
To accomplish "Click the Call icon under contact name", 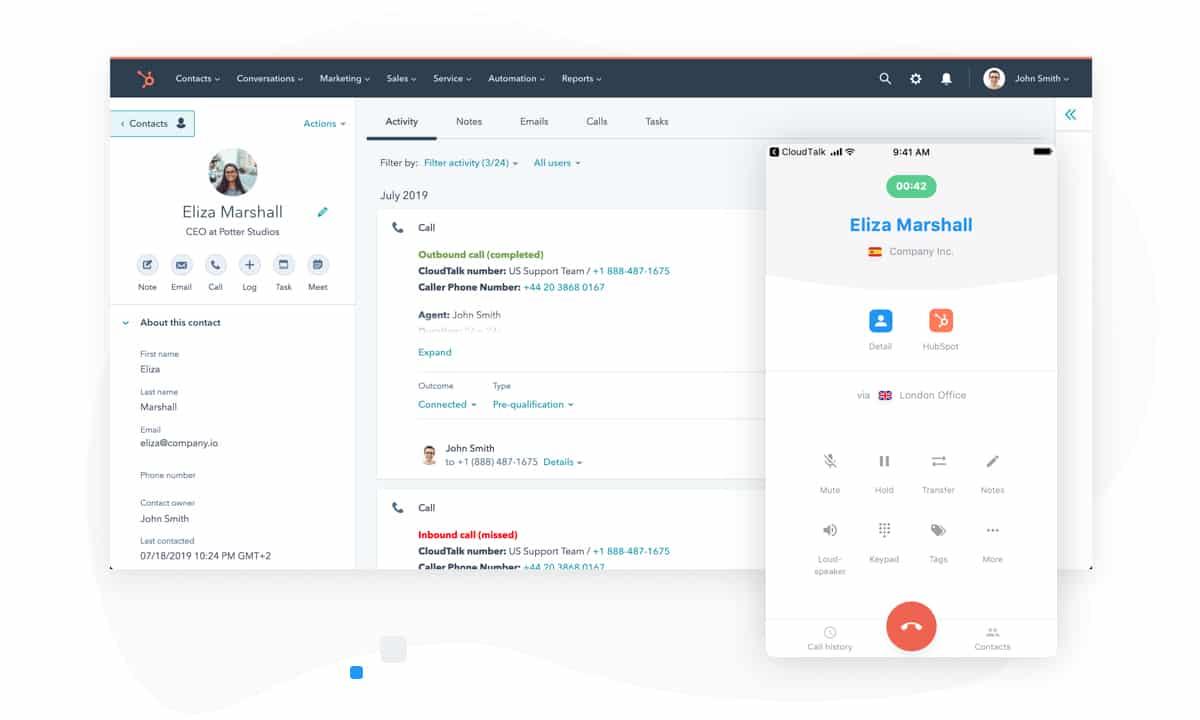I will coord(215,265).
